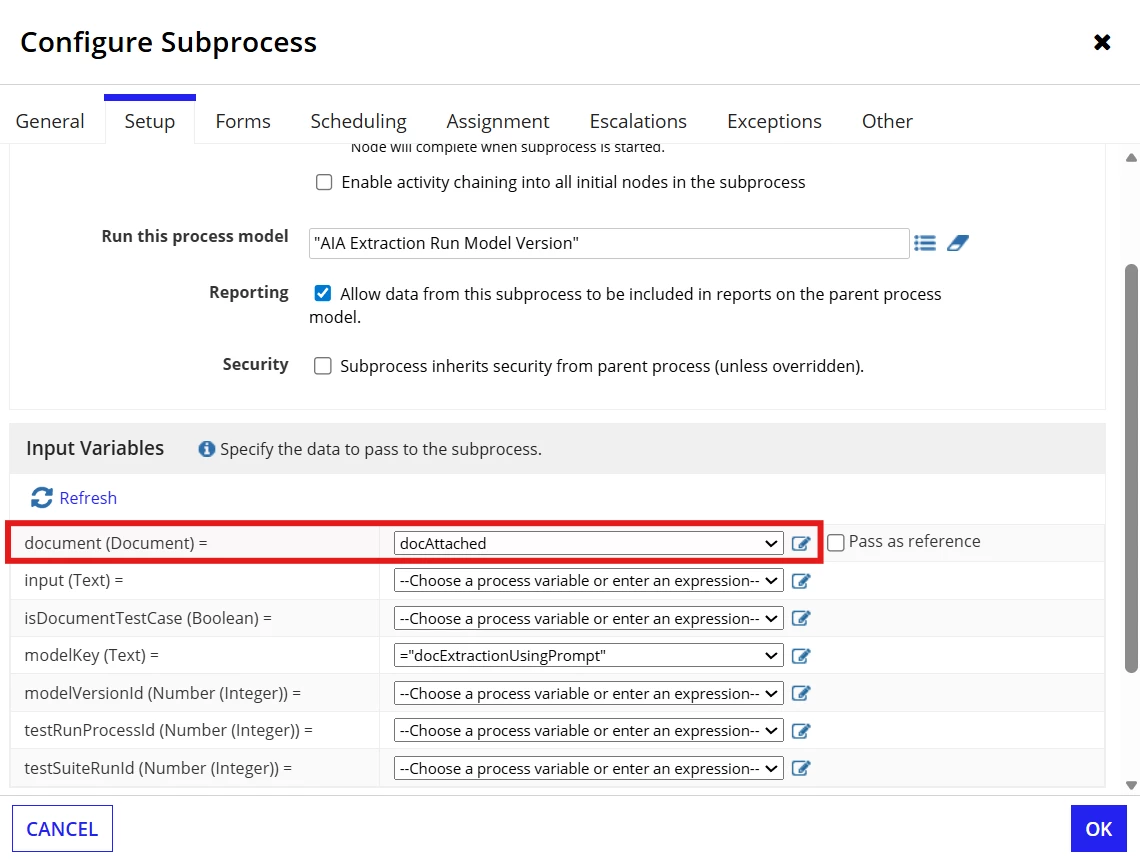Switch to the Forms tab
Image resolution: width=1140 pixels, height=859 pixels.
click(243, 121)
